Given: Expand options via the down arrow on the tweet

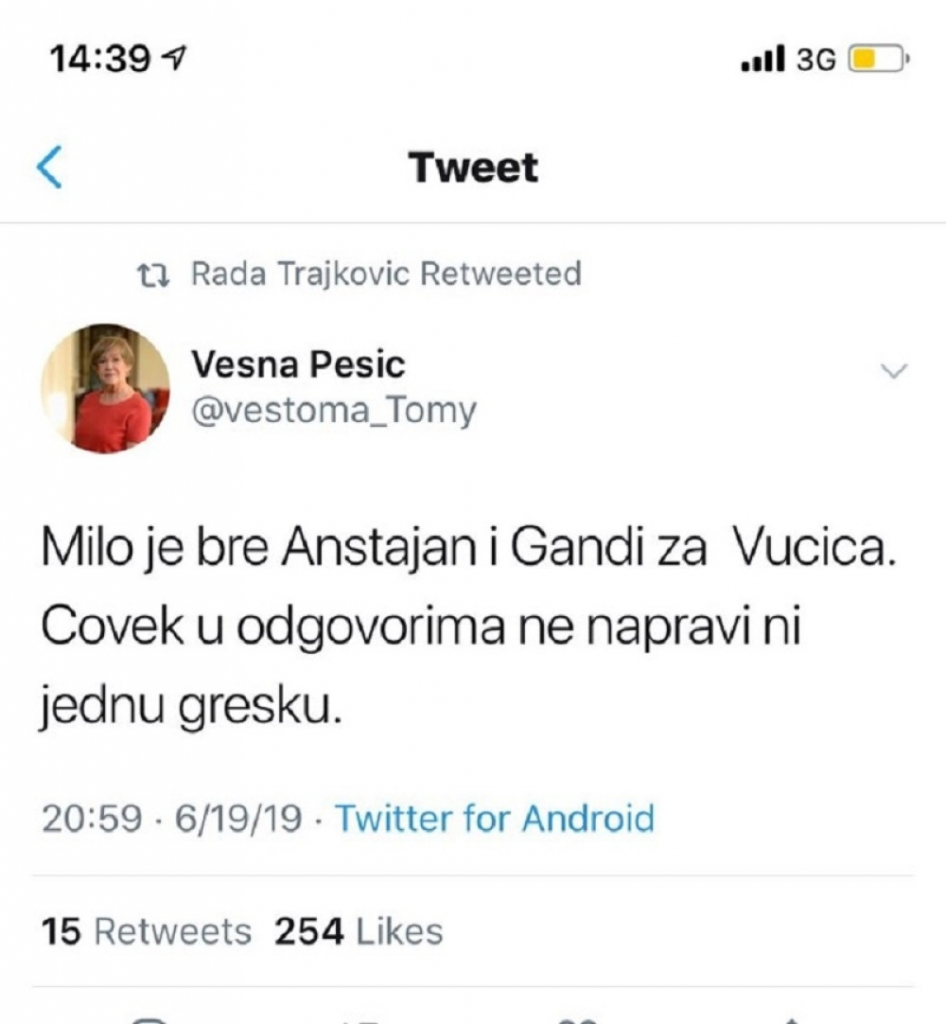Looking at the screenshot, I should (893, 372).
